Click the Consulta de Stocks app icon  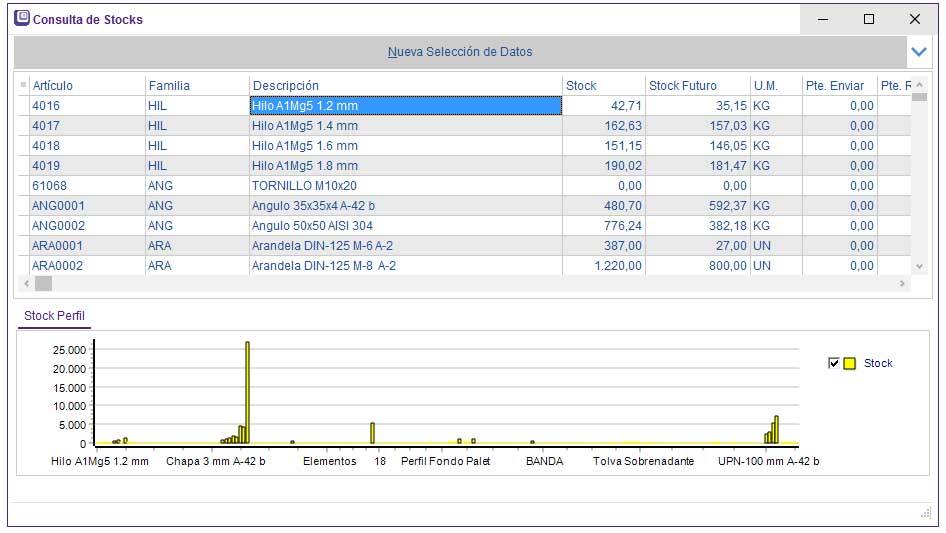point(21,18)
